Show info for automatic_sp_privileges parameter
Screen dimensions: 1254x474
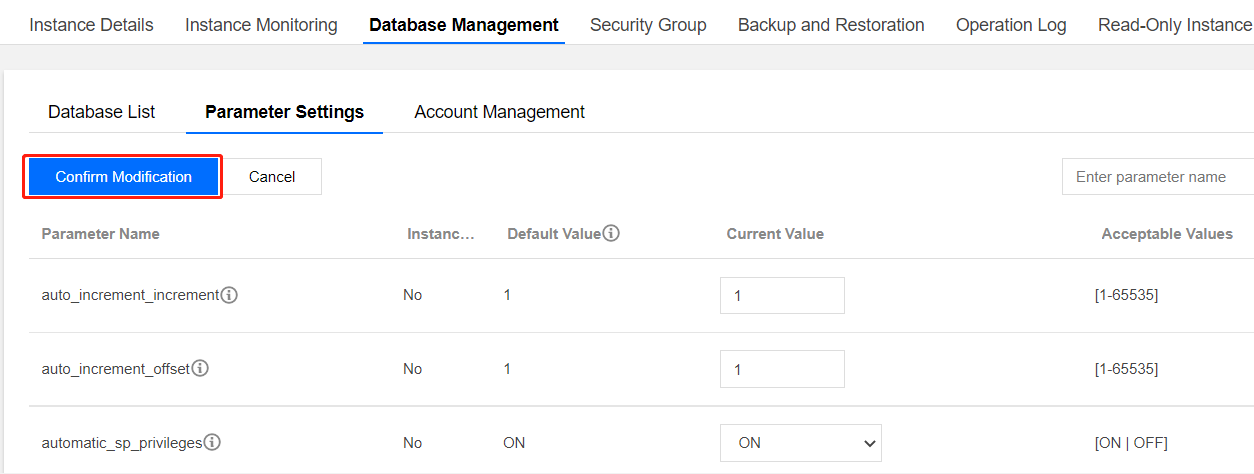tap(212, 442)
